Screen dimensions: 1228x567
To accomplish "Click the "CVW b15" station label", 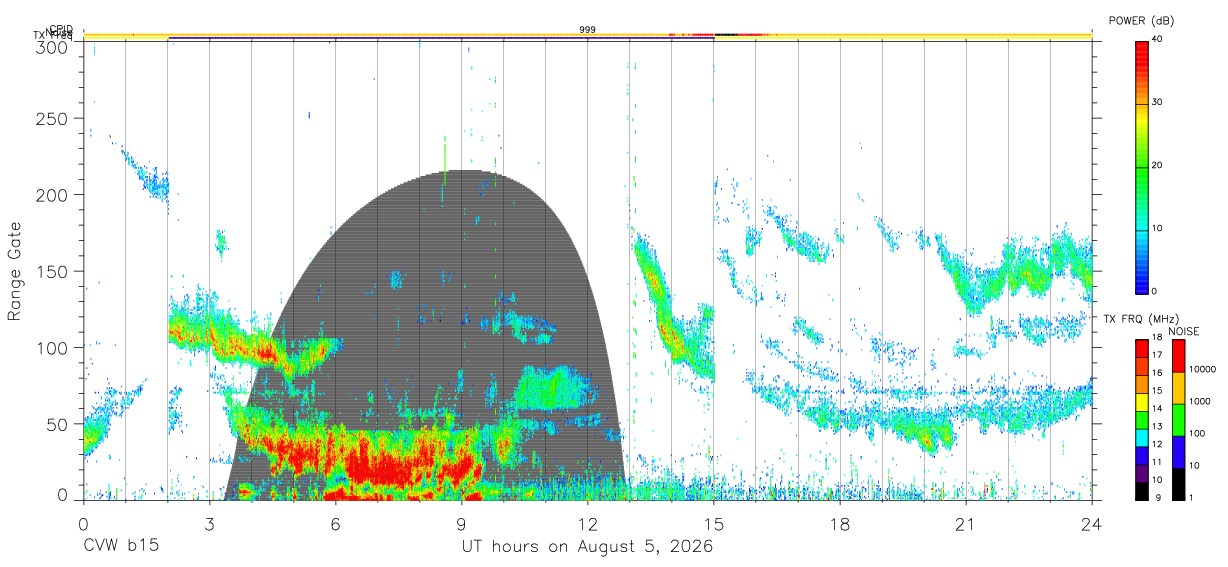I will (x=119, y=547).
